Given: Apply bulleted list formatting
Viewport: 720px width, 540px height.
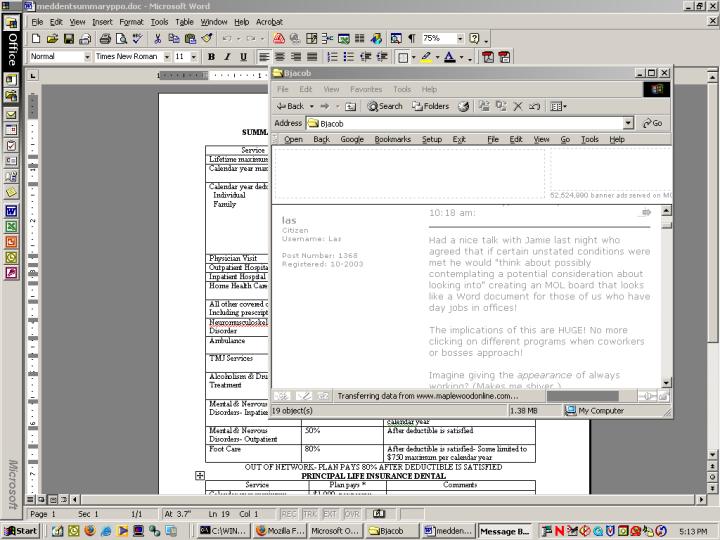Looking at the screenshot, I should (349, 57).
